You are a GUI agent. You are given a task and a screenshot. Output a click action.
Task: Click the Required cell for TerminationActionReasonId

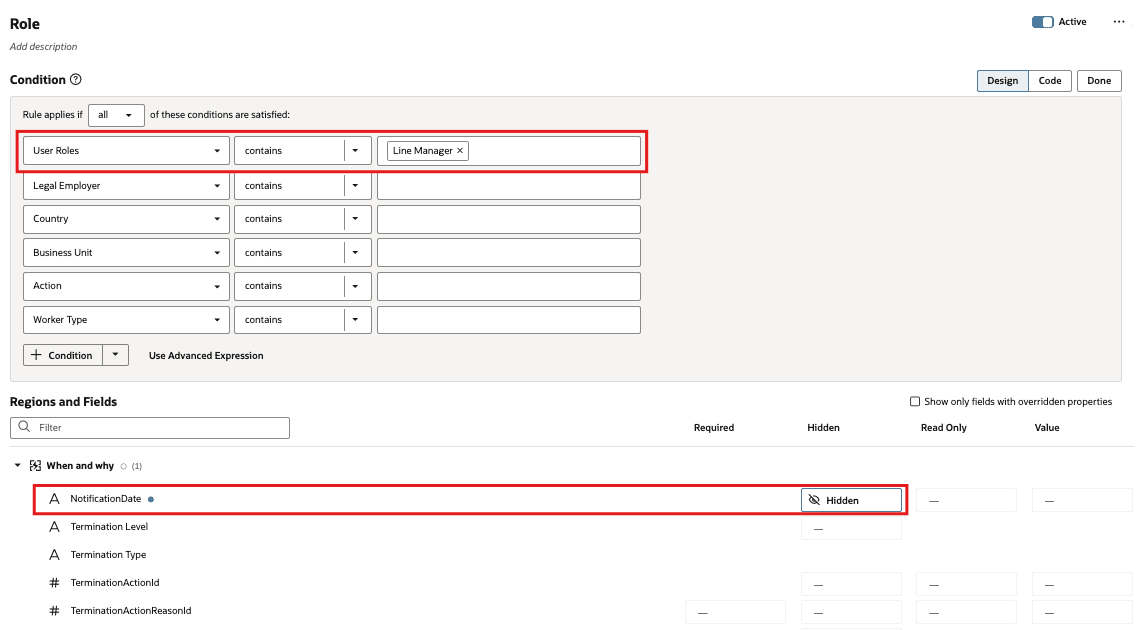pyautogui.click(x=735, y=612)
